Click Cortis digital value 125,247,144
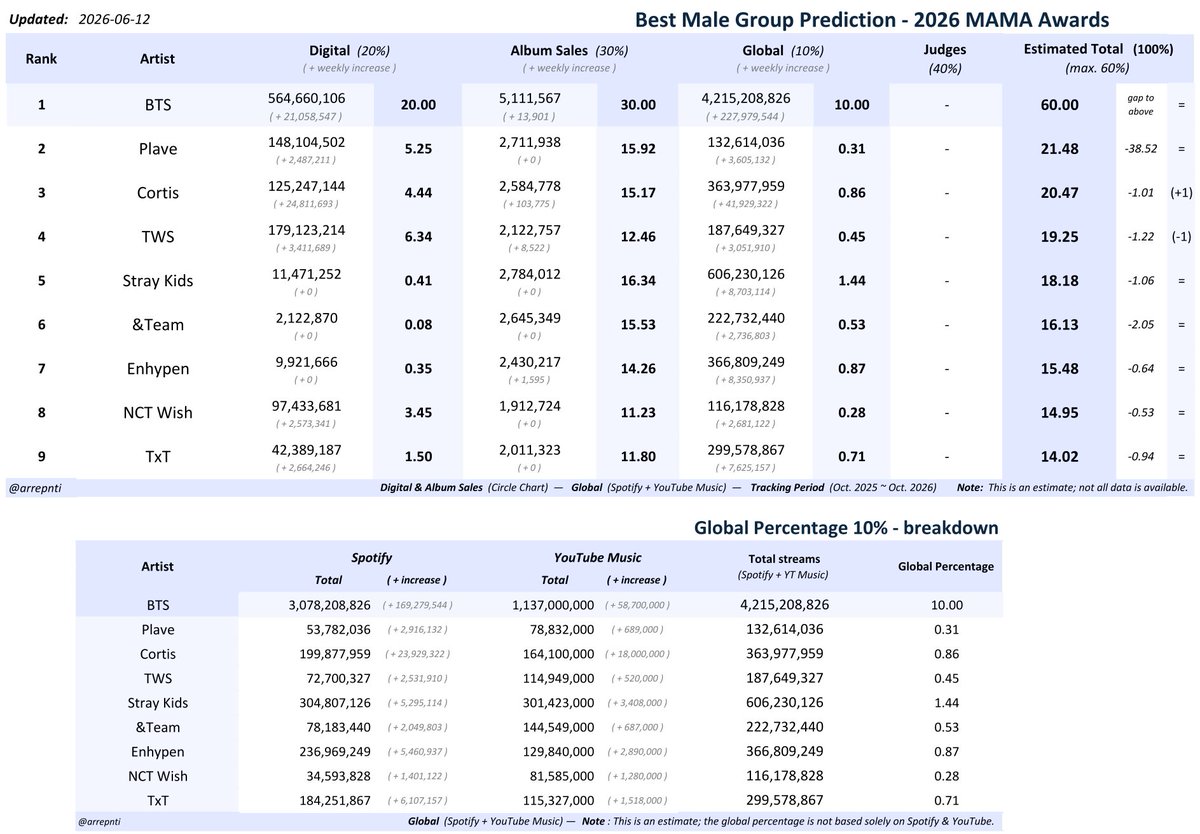The width and height of the screenshot is (1200, 834). tap(307, 186)
